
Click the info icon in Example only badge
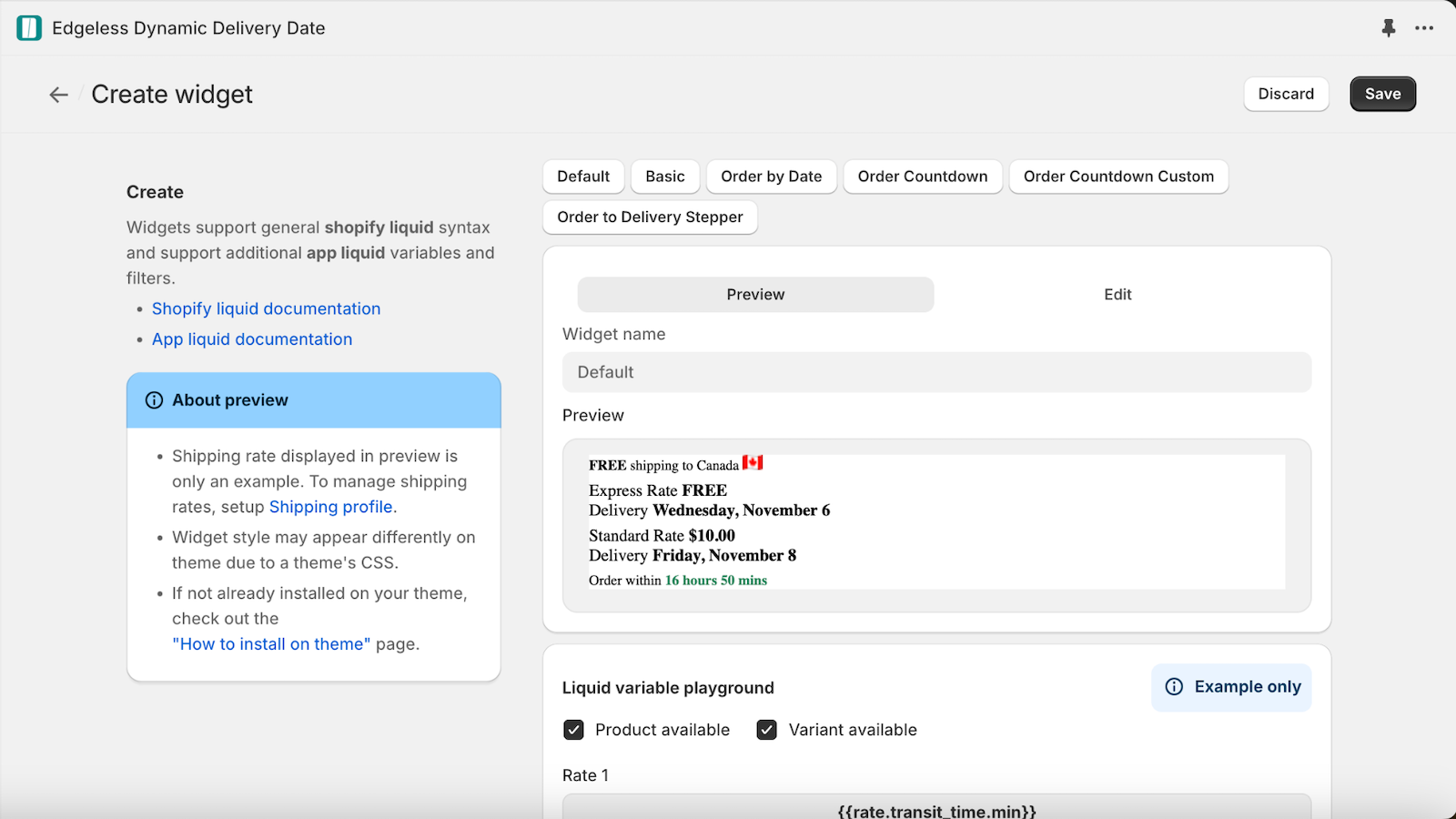pyautogui.click(x=1175, y=687)
